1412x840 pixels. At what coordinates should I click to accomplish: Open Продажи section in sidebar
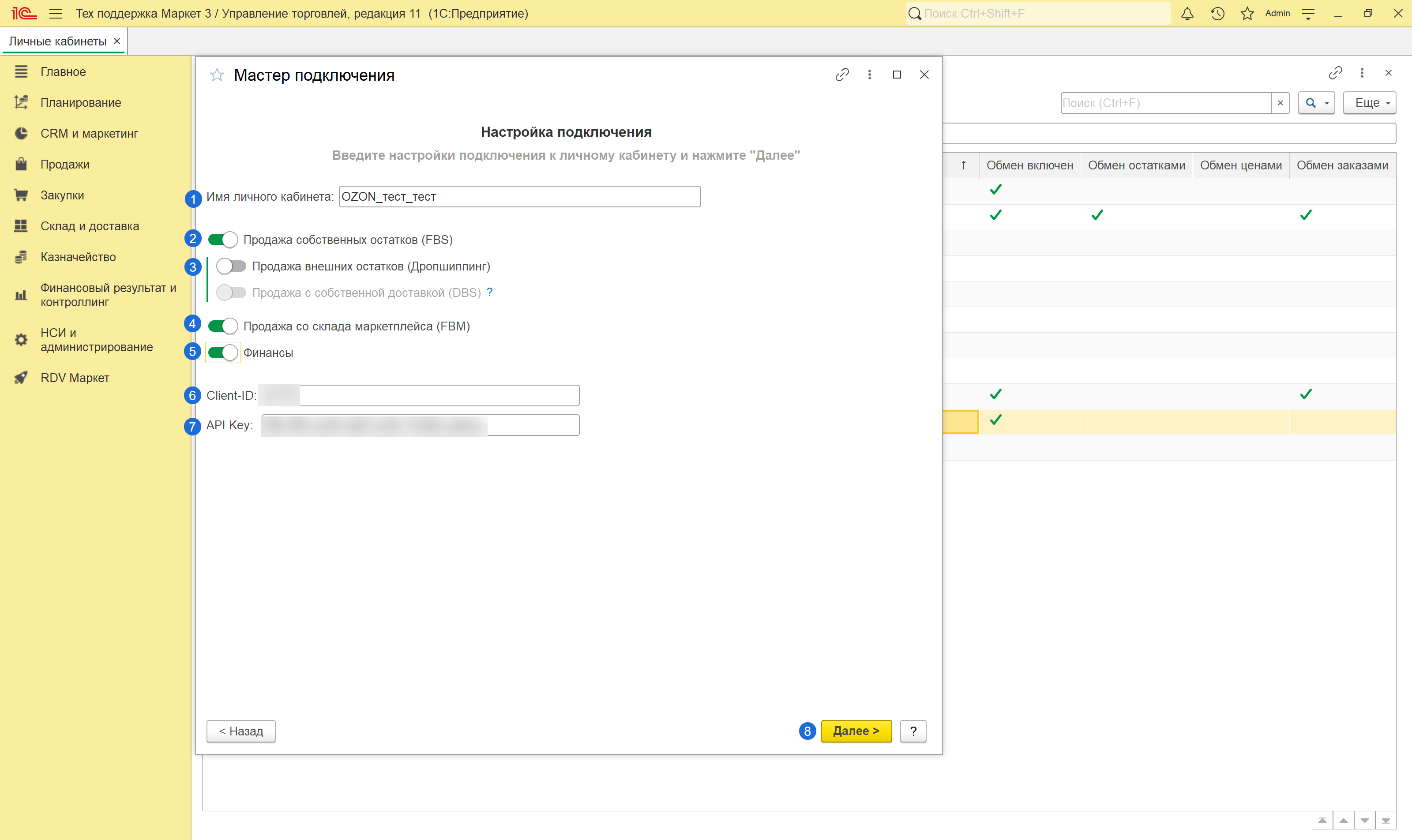click(65, 164)
